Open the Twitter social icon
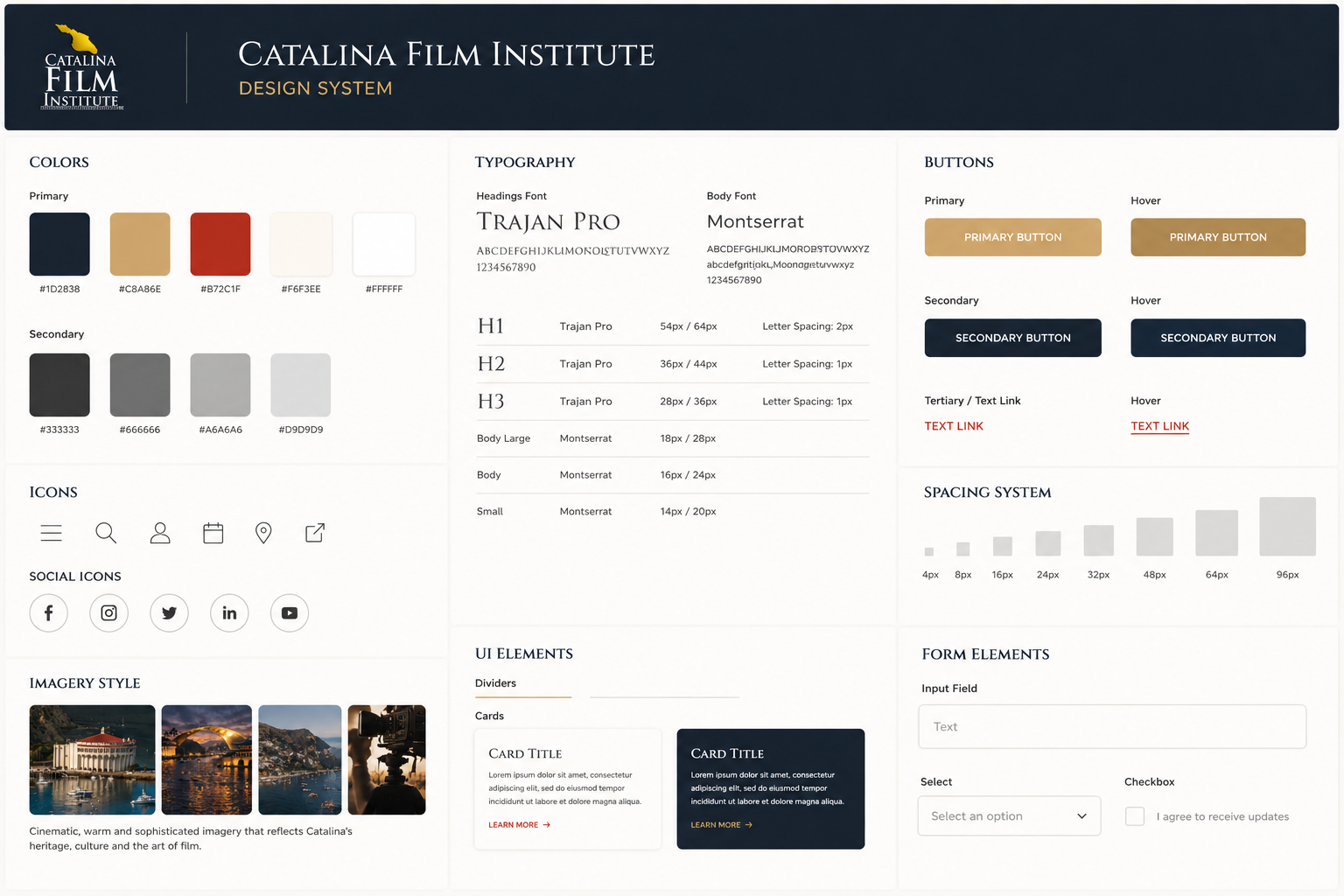The height and width of the screenshot is (896, 1344). (169, 613)
